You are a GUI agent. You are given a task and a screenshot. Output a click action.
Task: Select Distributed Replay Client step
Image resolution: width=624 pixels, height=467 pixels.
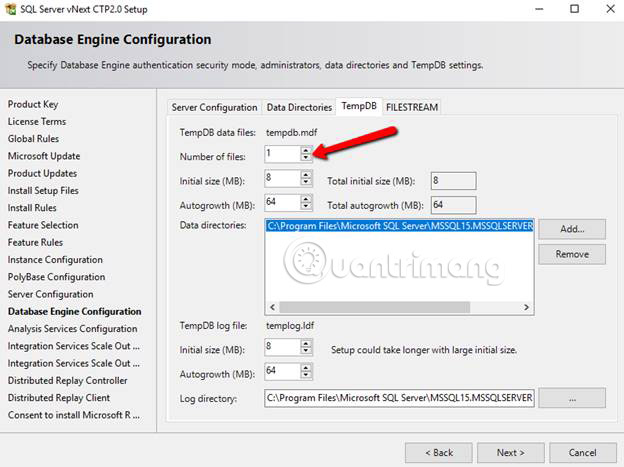tap(58, 398)
